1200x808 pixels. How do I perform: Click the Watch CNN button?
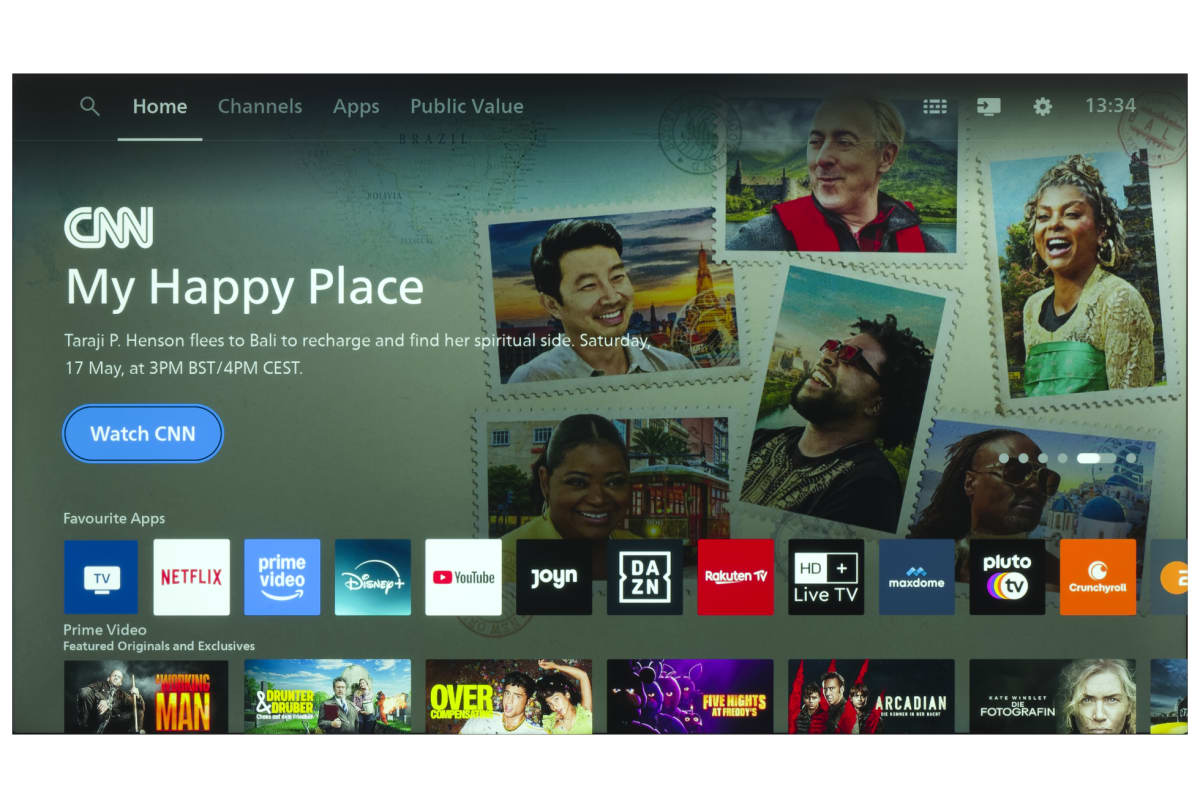point(143,434)
